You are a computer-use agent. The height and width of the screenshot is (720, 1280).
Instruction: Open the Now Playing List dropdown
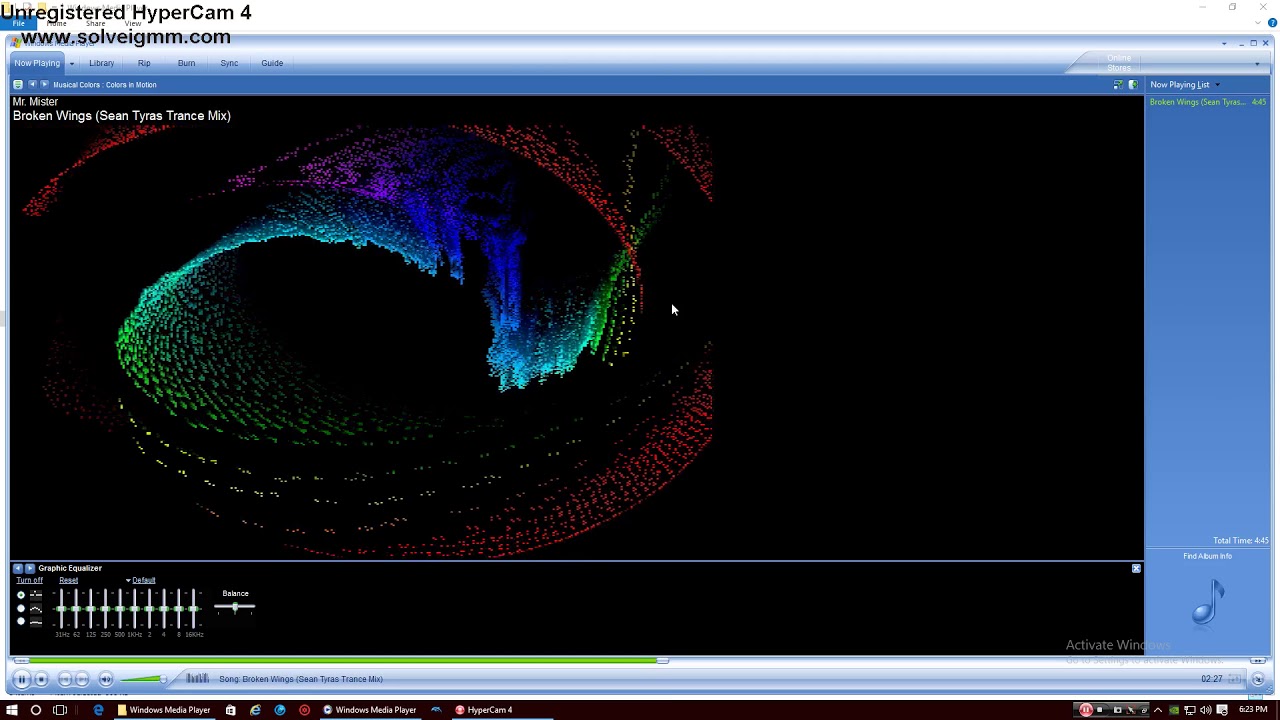[1184, 85]
